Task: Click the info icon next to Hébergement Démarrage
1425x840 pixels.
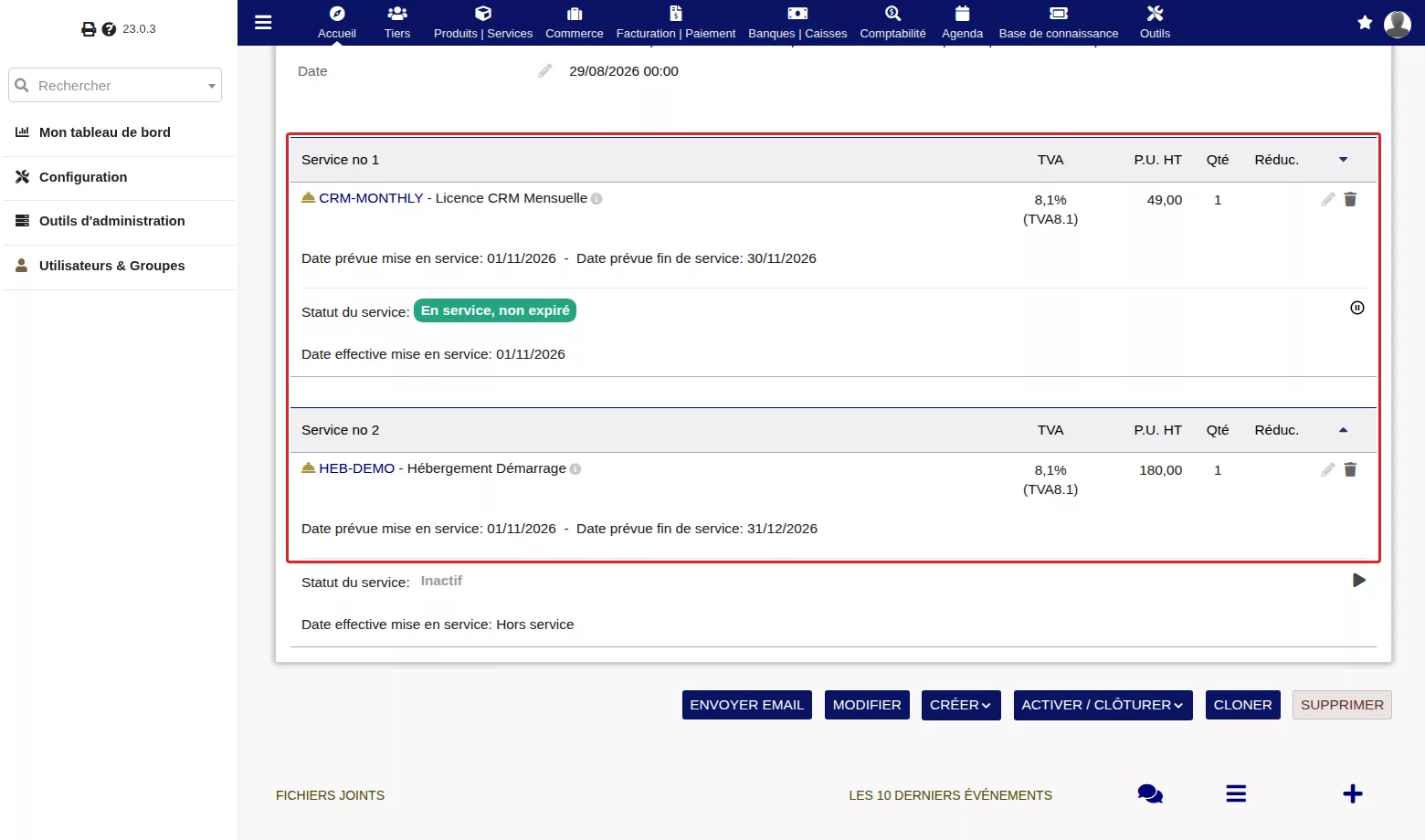Action: click(575, 469)
